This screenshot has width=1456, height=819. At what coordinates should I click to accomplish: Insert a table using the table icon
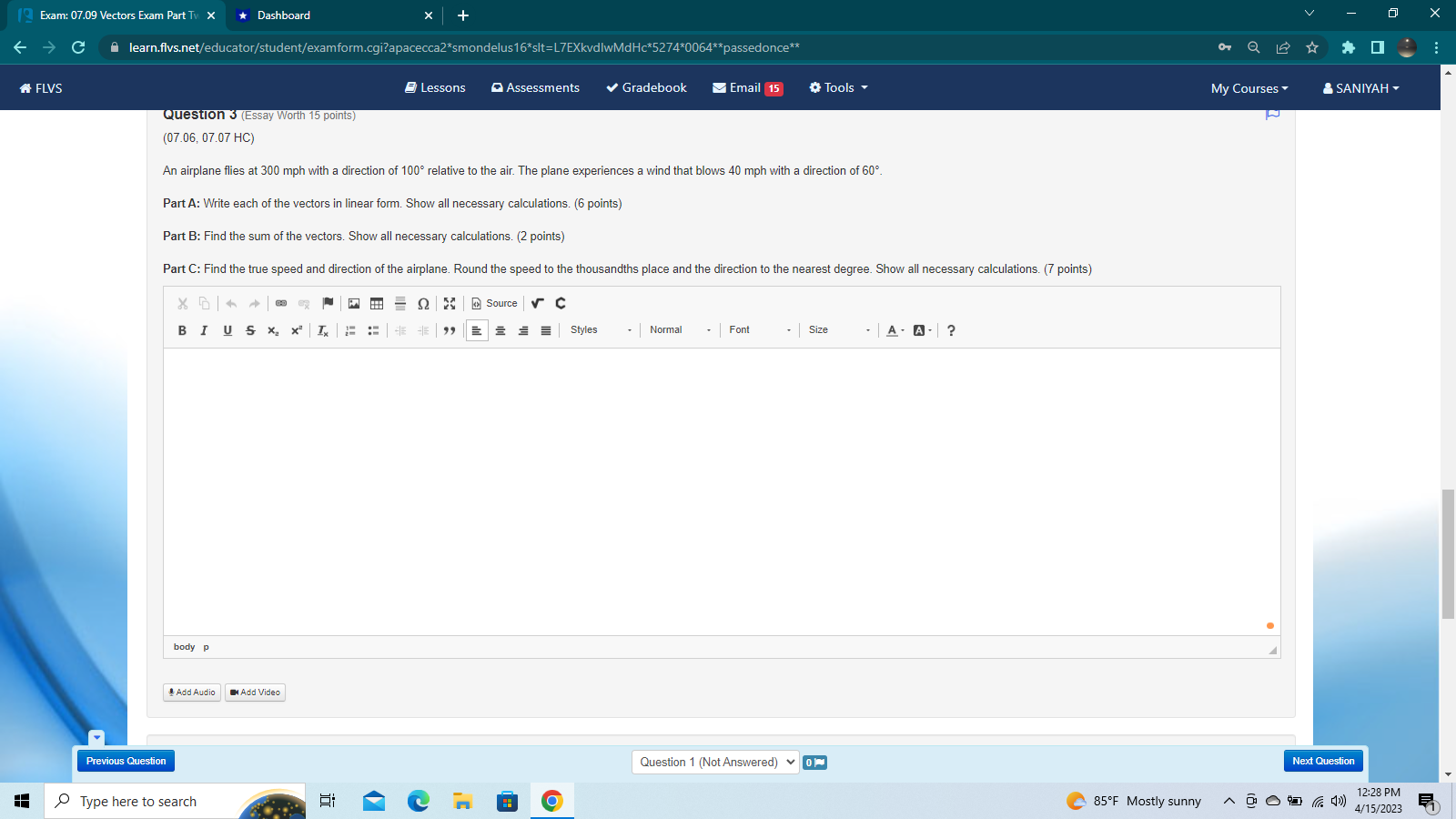click(377, 303)
